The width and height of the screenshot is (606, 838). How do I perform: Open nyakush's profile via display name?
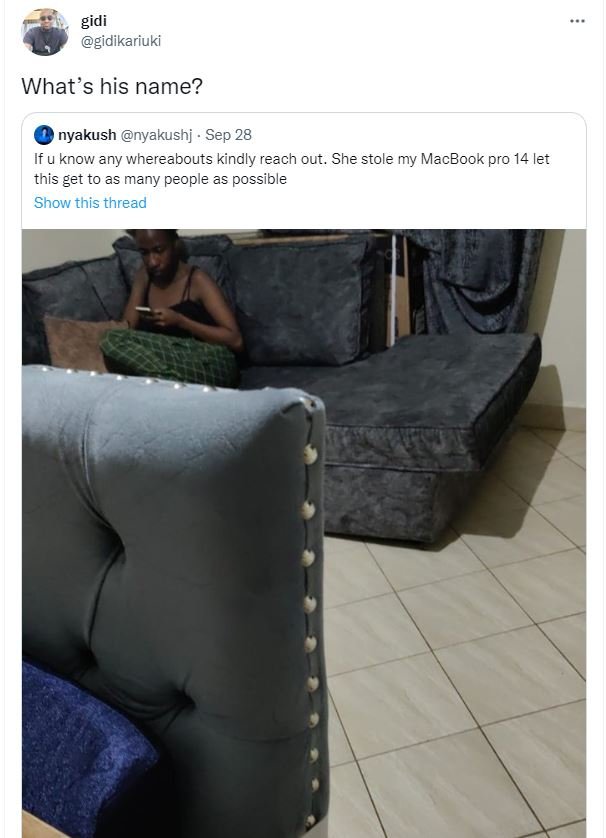87,135
